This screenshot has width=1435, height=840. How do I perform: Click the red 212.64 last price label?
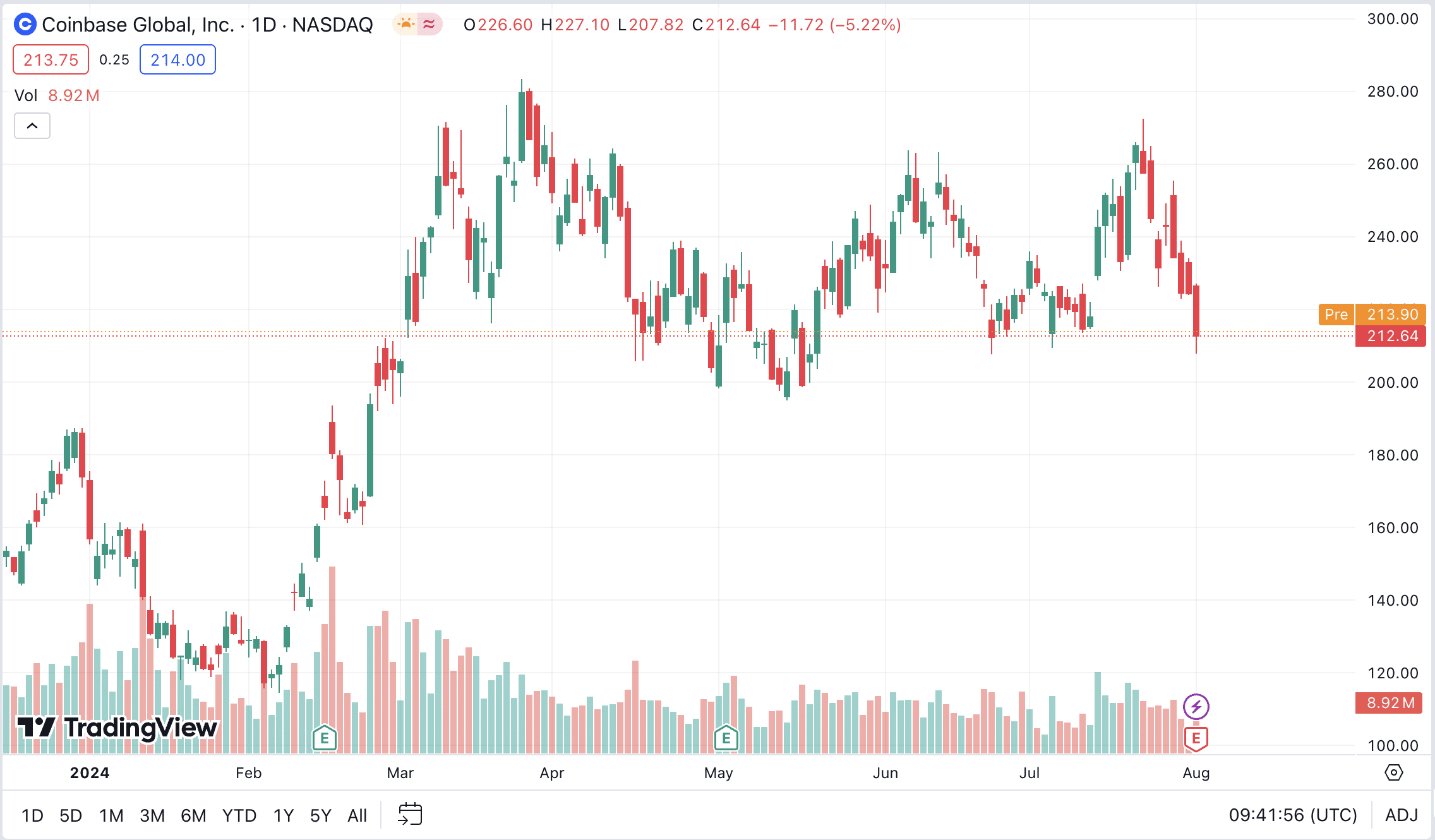pyautogui.click(x=1391, y=336)
